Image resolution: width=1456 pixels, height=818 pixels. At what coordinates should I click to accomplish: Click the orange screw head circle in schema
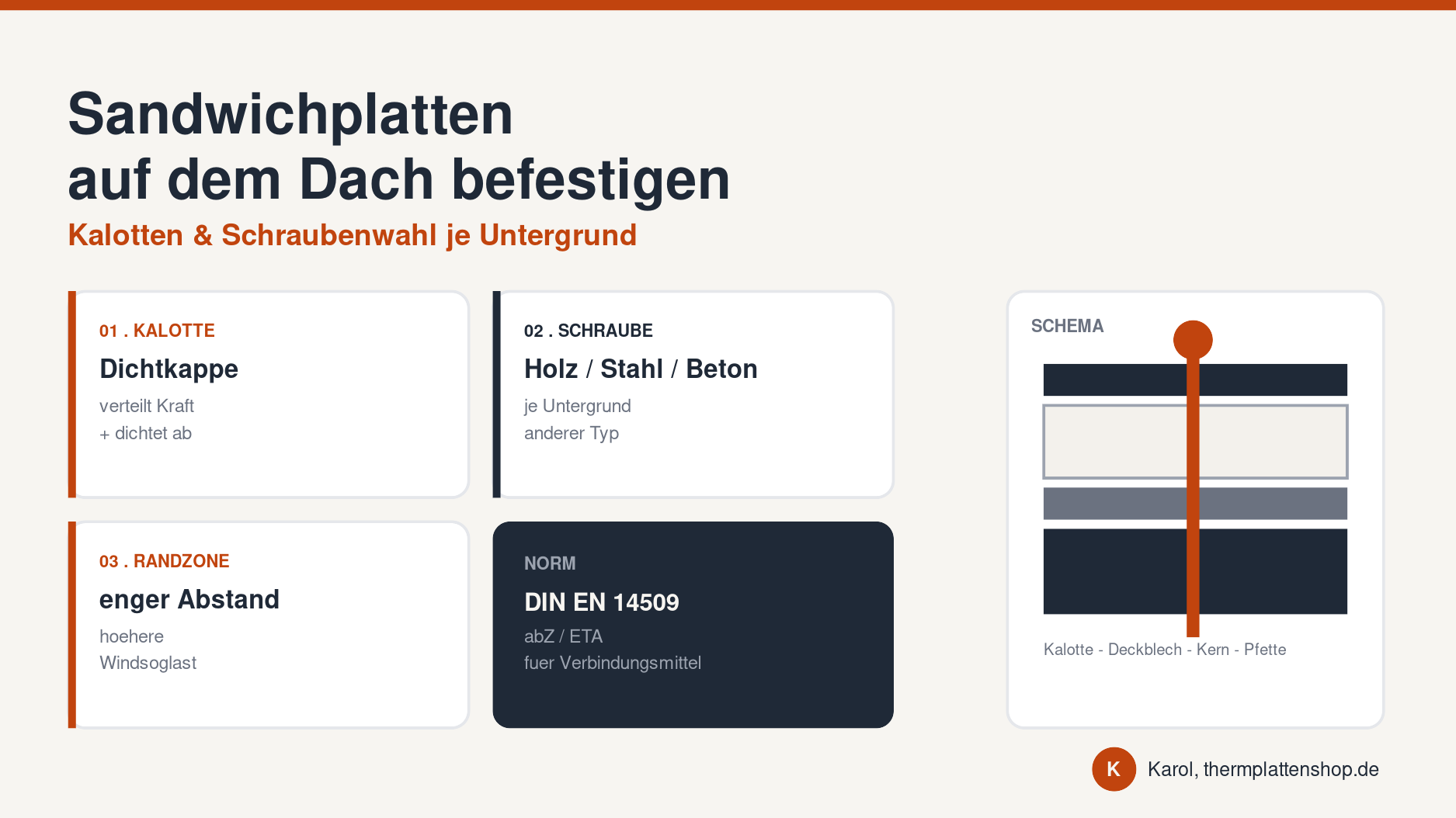[x=1193, y=340]
